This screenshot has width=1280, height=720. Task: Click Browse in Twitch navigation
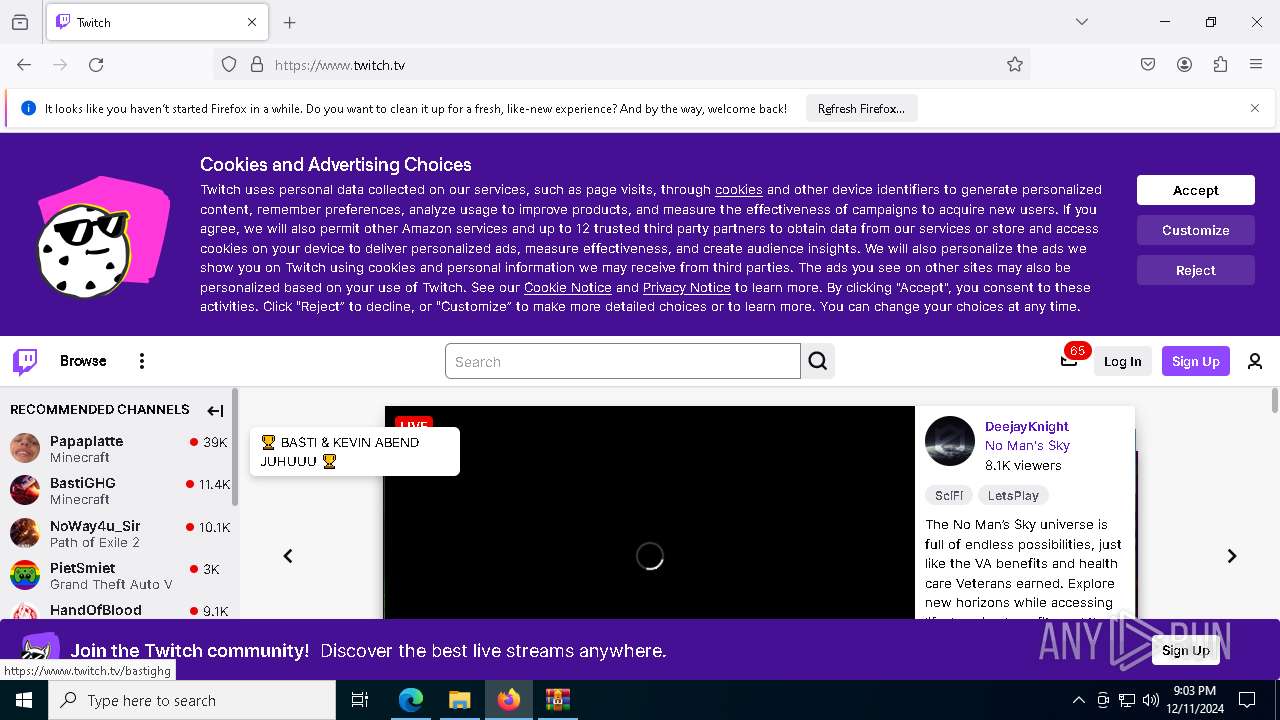point(83,361)
